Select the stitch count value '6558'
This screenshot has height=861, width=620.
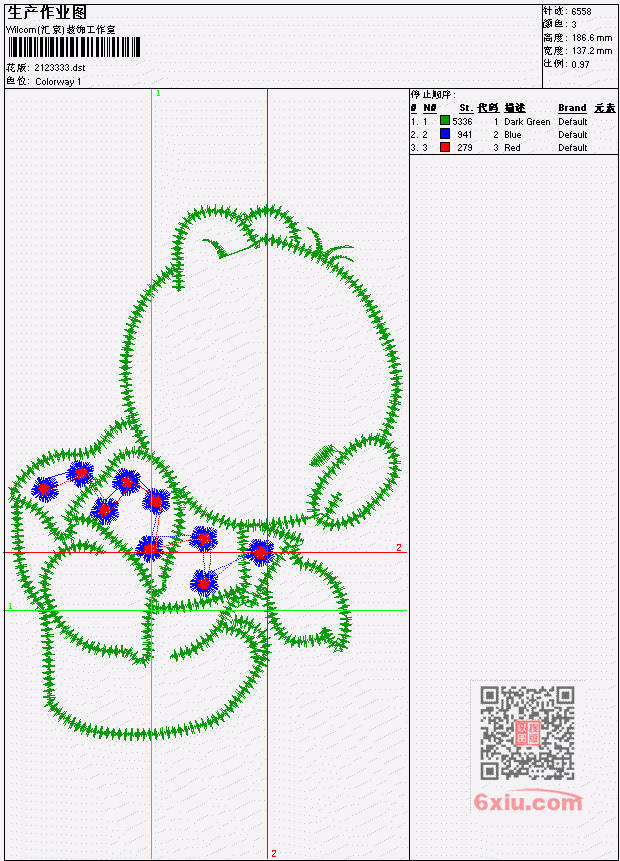click(581, 12)
